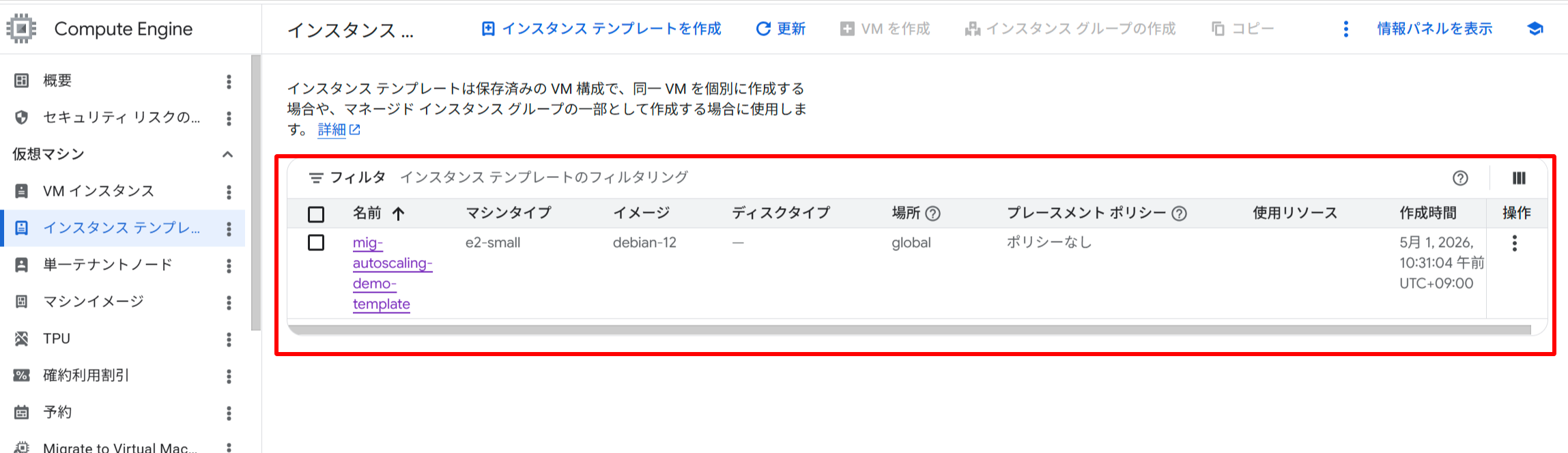Click the VM インスタンス sidebar icon
This screenshot has height=453, width=1568.
[22, 191]
